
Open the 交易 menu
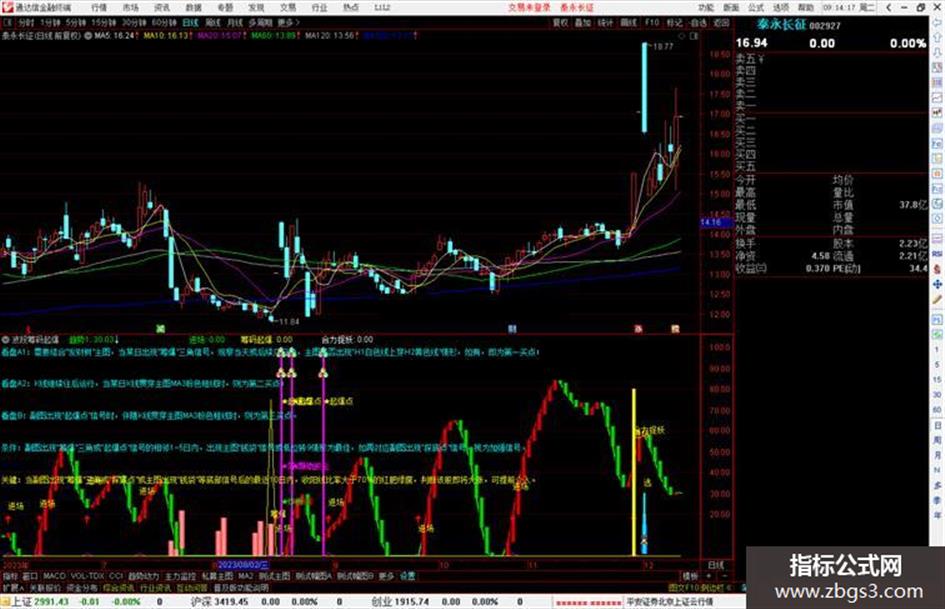[288, 8]
